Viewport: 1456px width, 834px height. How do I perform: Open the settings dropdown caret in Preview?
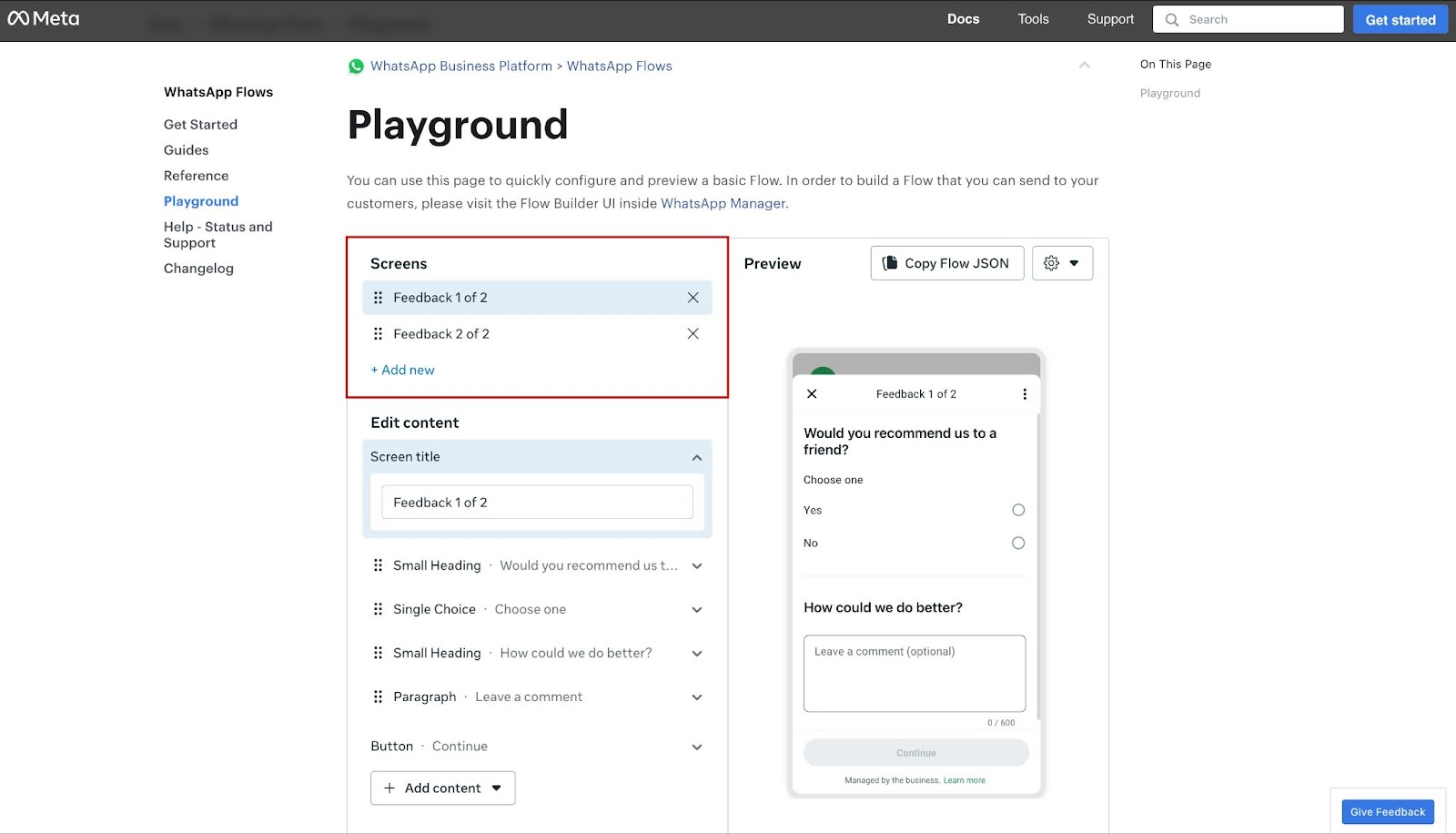(x=1074, y=263)
